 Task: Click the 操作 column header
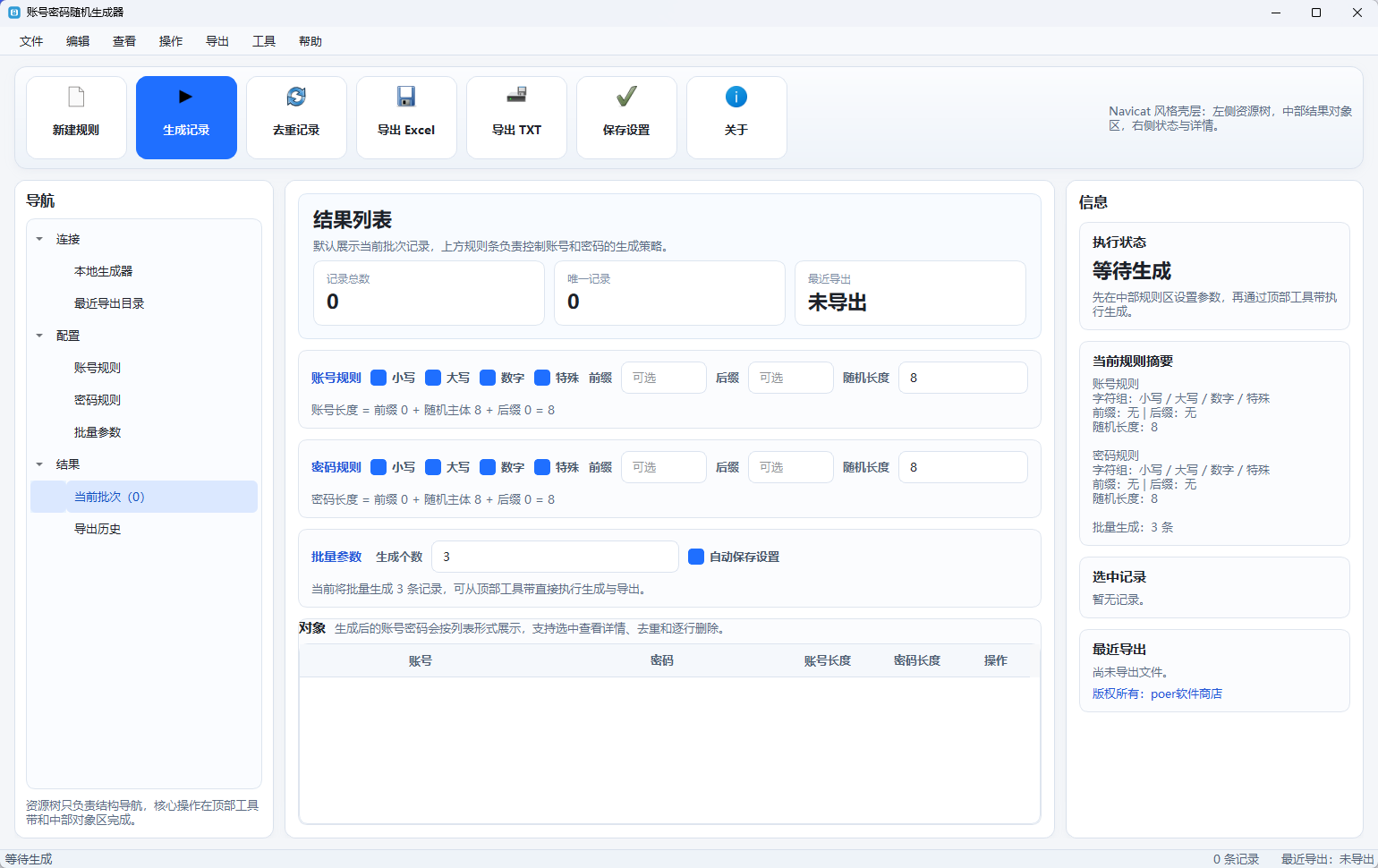point(996,660)
